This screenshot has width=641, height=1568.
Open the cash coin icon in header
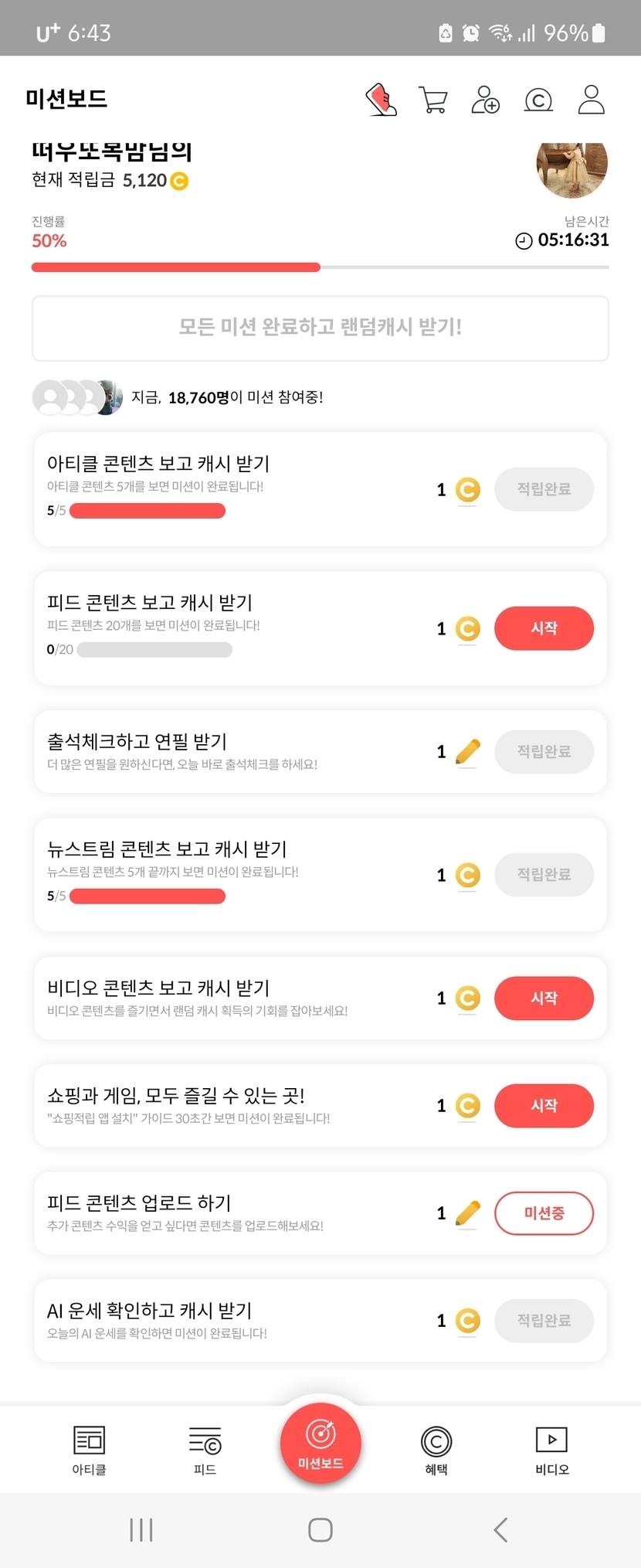pos(538,100)
